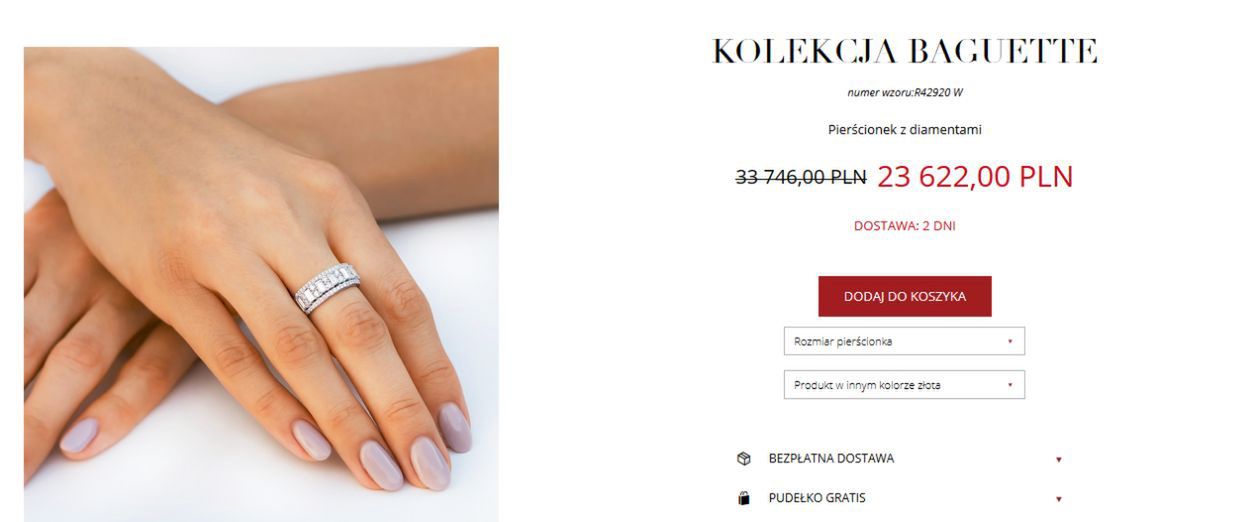Click the red discounted price 23 622,00 PLN
Screen dimensions: 1250x522
pyautogui.click(x=975, y=177)
